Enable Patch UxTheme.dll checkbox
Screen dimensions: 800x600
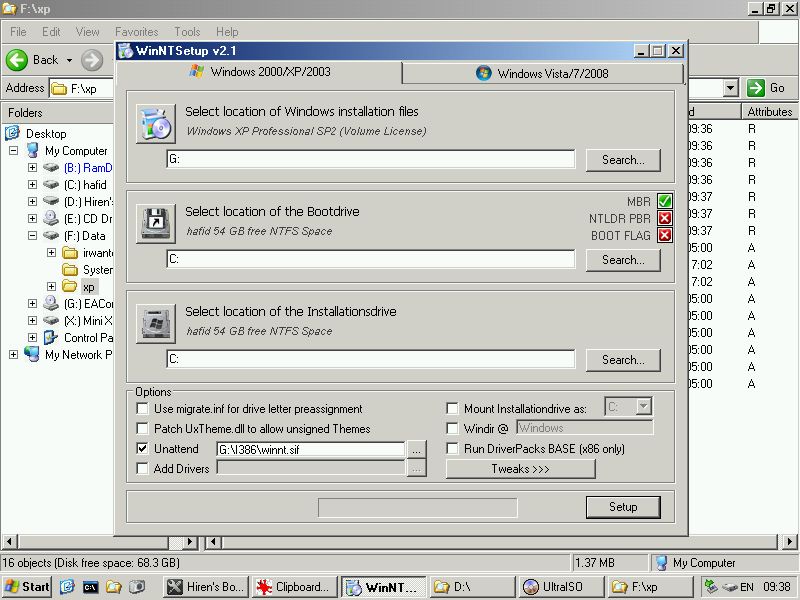[142, 429]
